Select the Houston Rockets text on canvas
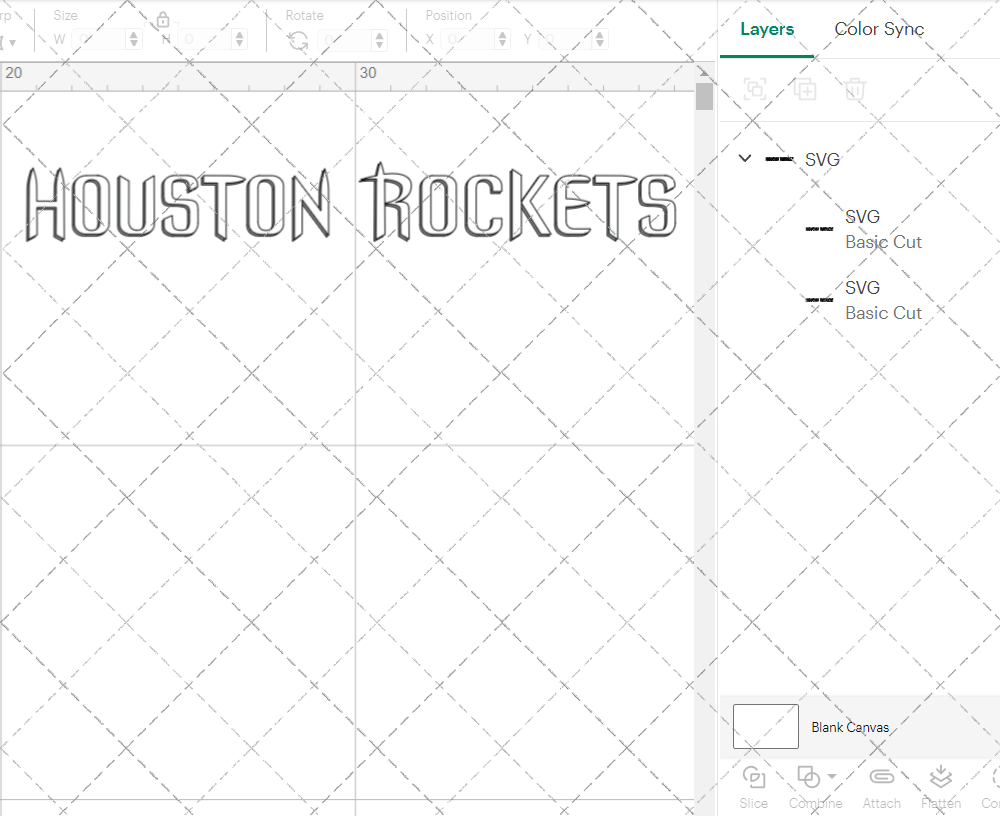This screenshot has height=816, width=1000. 351,203
